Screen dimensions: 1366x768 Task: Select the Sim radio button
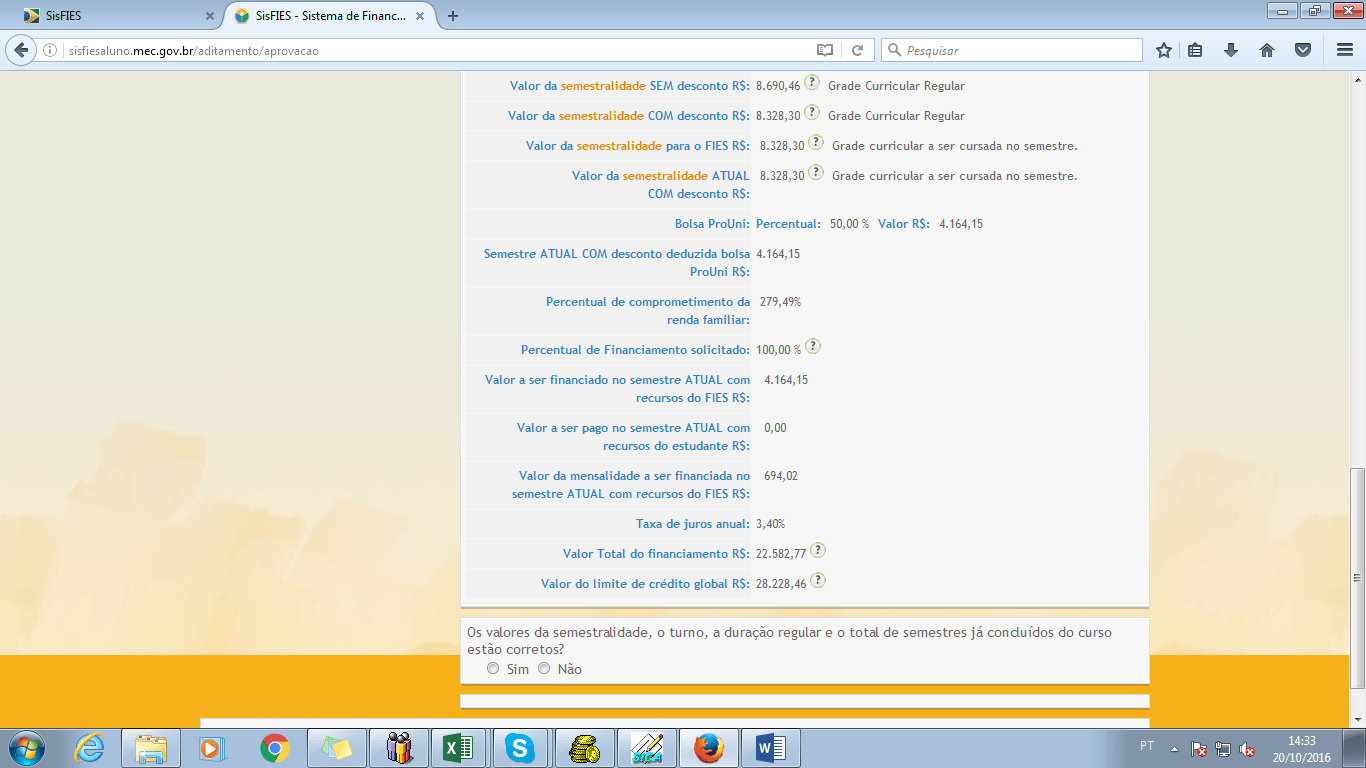pyautogui.click(x=493, y=669)
